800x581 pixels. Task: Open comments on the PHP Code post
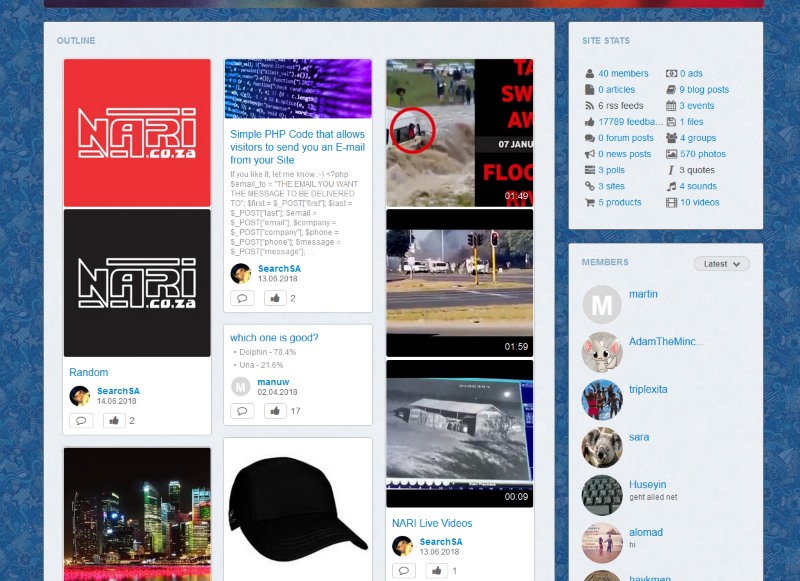click(242, 298)
